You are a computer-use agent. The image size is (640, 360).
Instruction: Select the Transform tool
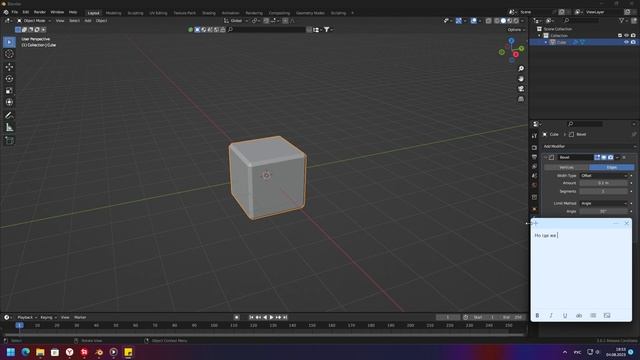pyautogui.click(x=9, y=102)
